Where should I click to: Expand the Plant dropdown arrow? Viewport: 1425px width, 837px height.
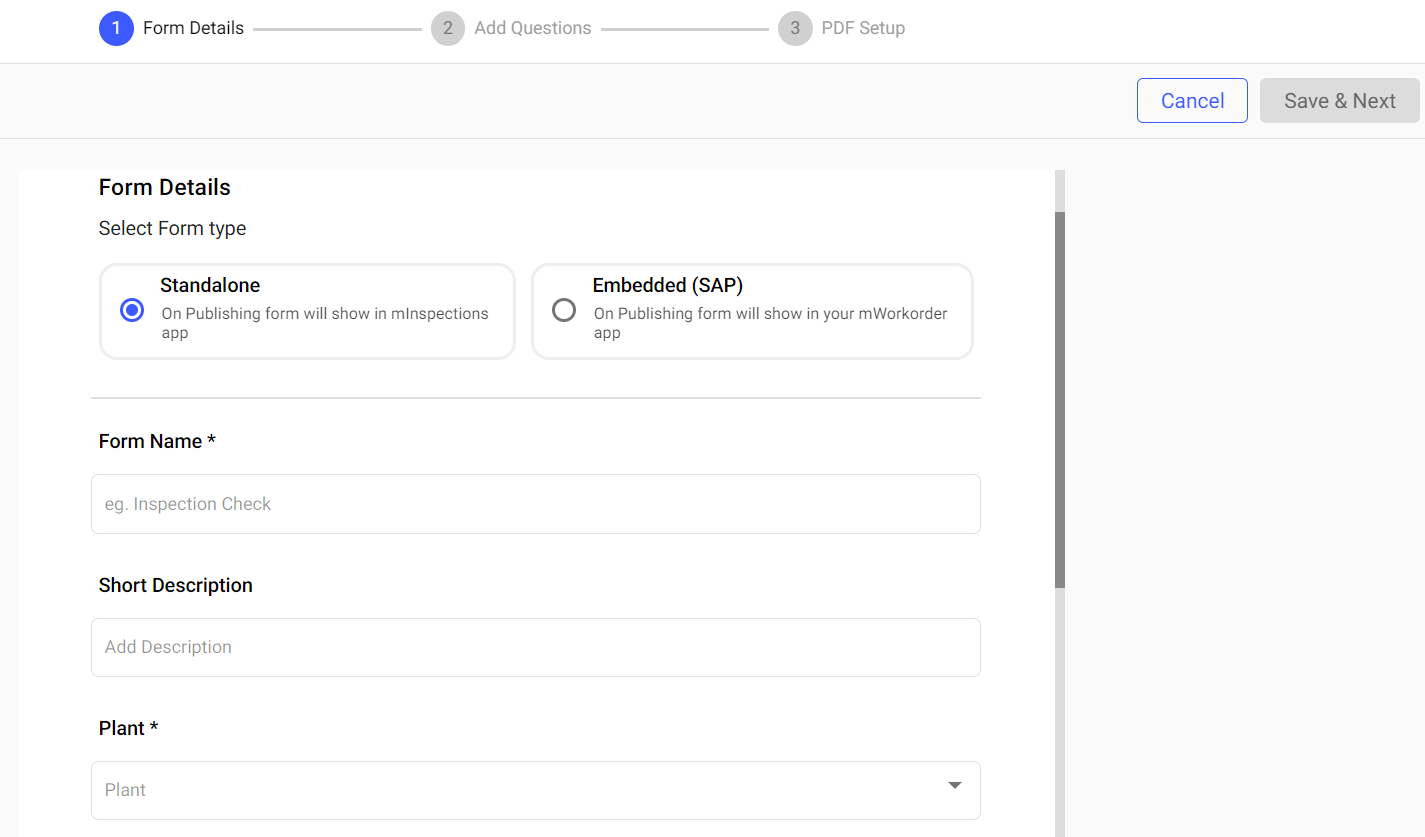pyautogui.click(x=955, y=786)
